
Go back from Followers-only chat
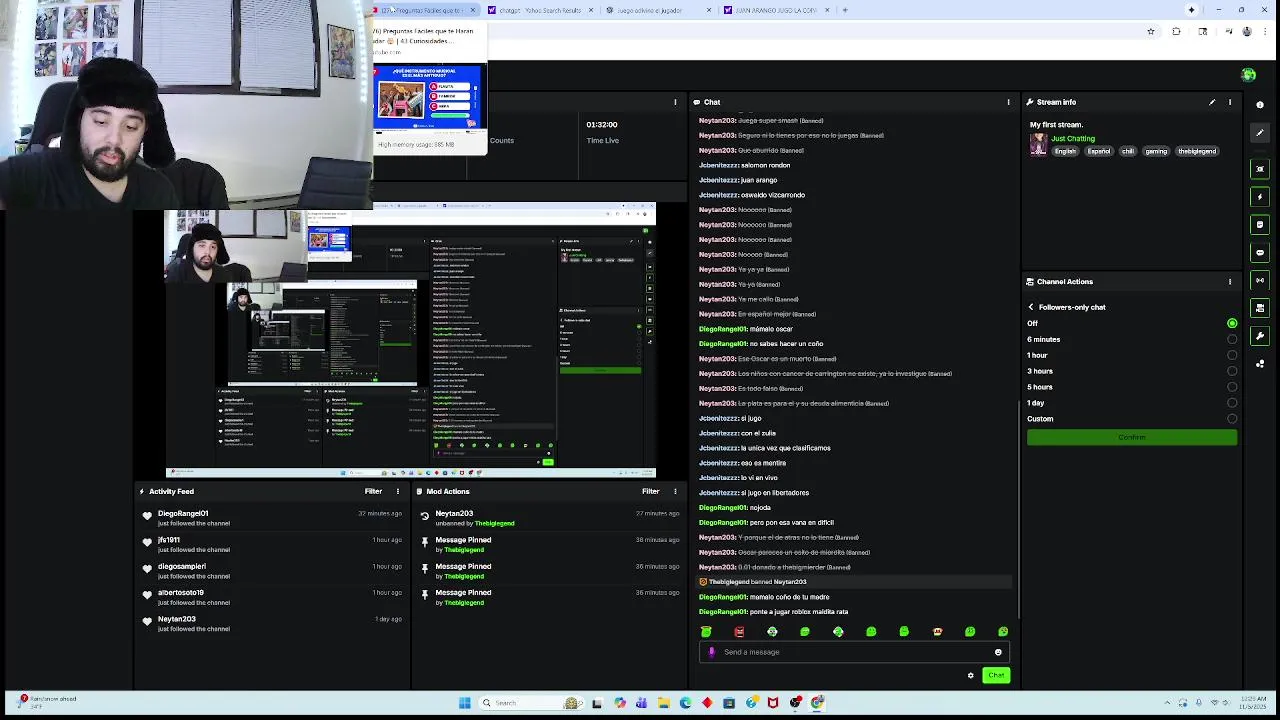coord(1031,307)
